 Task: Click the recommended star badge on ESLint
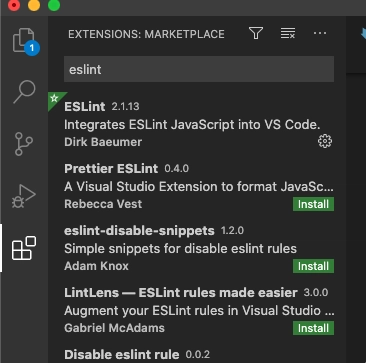(x=55, y=98)
